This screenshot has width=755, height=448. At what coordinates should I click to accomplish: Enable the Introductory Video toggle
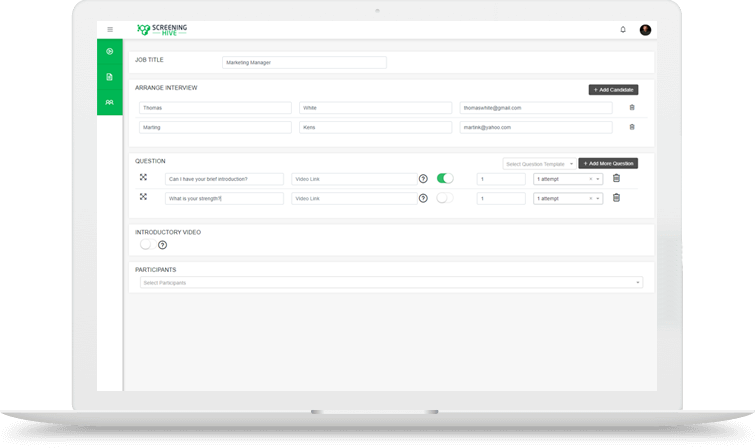click(x=148, y=244)
